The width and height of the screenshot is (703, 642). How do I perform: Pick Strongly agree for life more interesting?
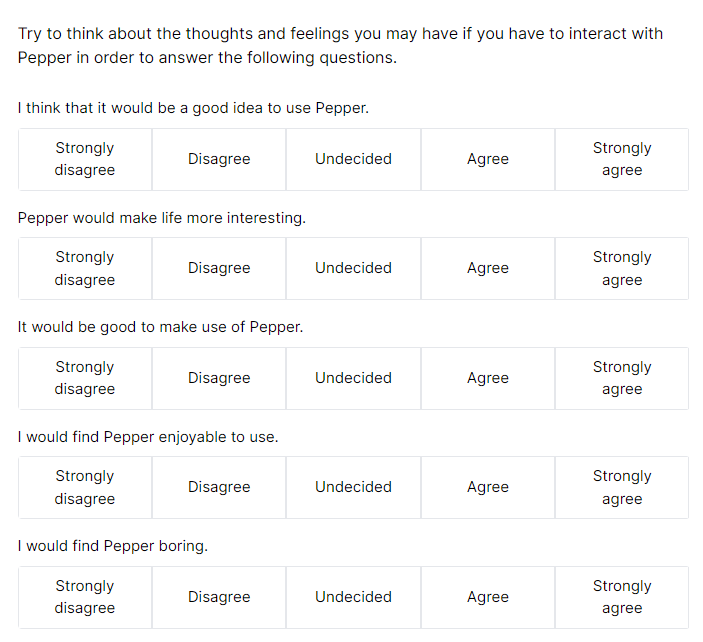622,268
